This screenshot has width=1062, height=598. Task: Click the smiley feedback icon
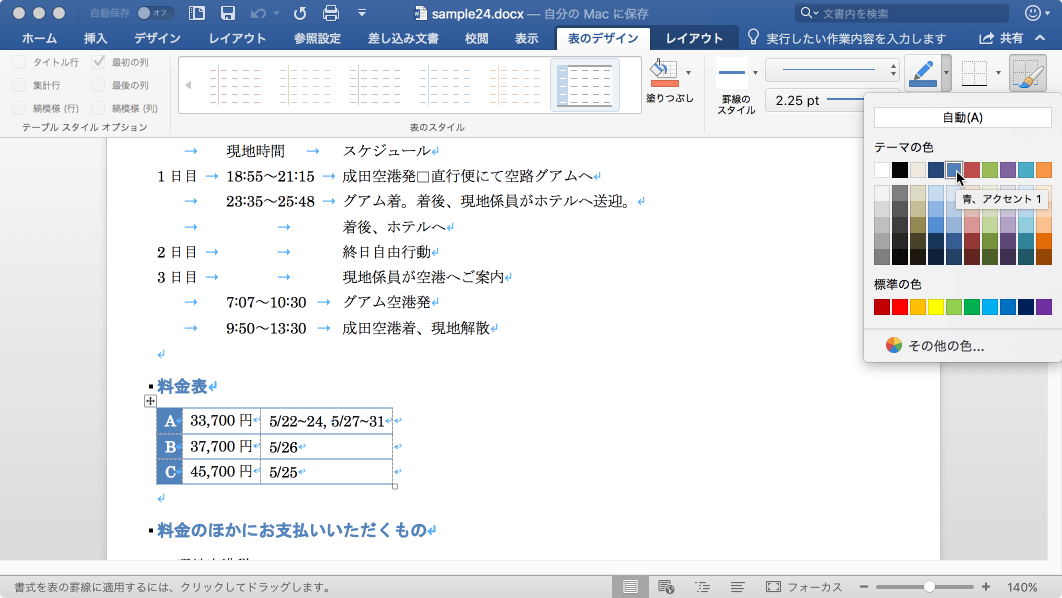click(x=1033, y=13)
